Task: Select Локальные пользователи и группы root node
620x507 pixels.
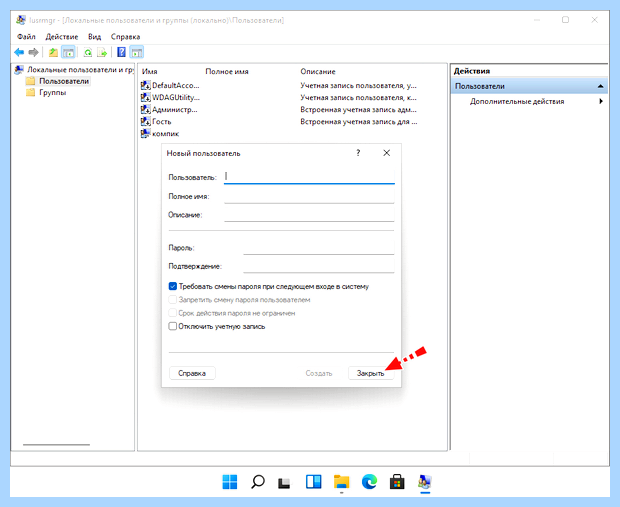Action: click(80, 70)
